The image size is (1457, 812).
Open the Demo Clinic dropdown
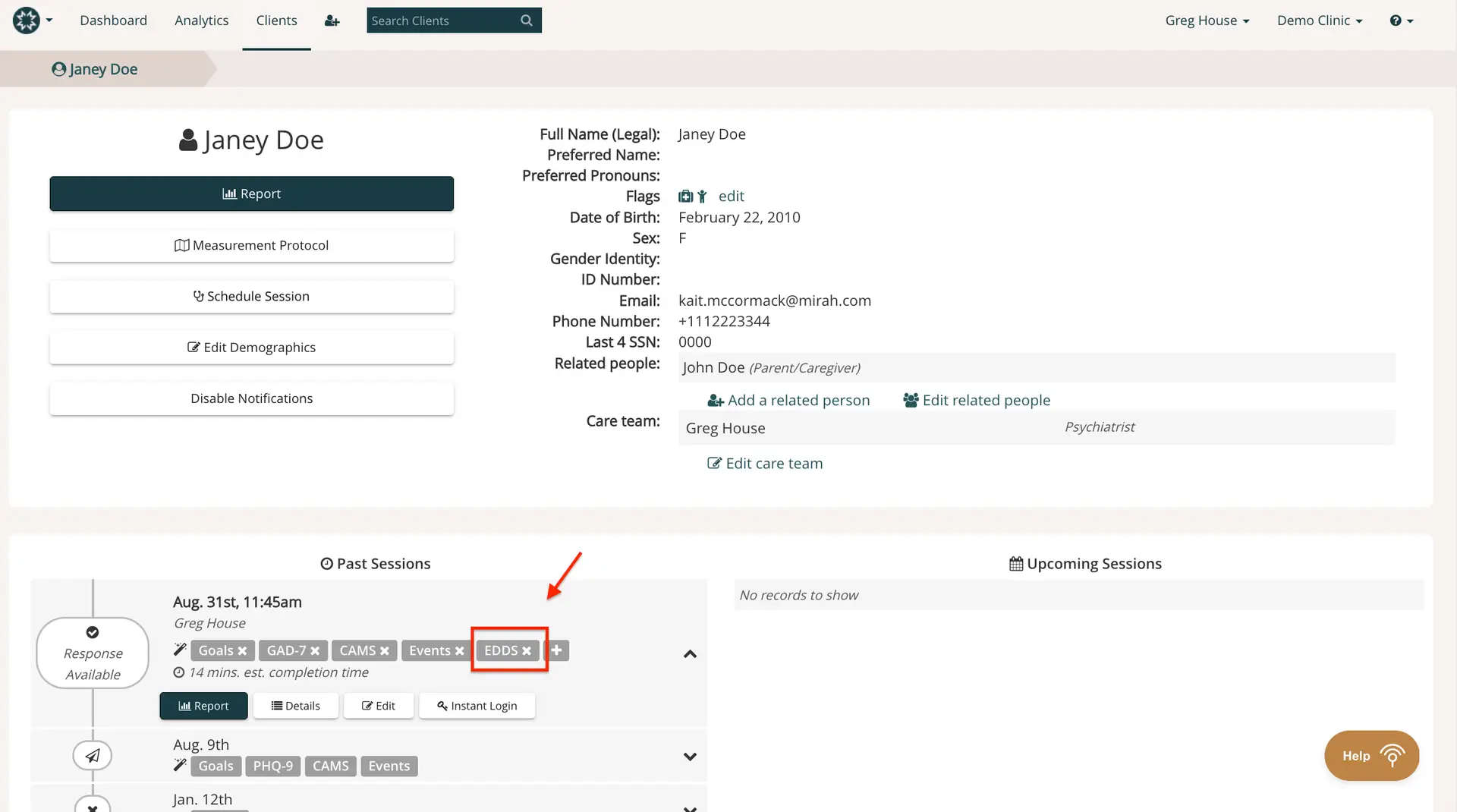coord(1319,20)
